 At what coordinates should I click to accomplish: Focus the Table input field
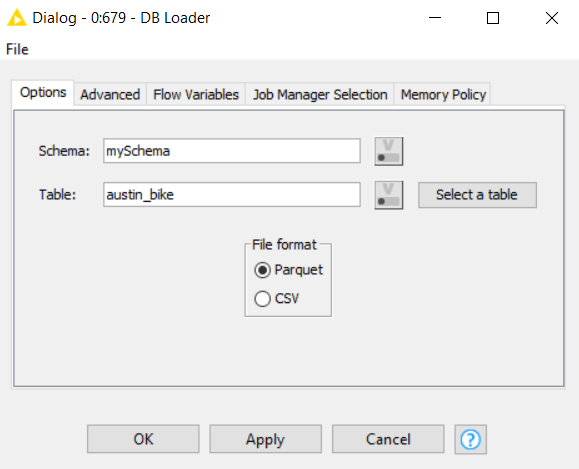point(232,195)
